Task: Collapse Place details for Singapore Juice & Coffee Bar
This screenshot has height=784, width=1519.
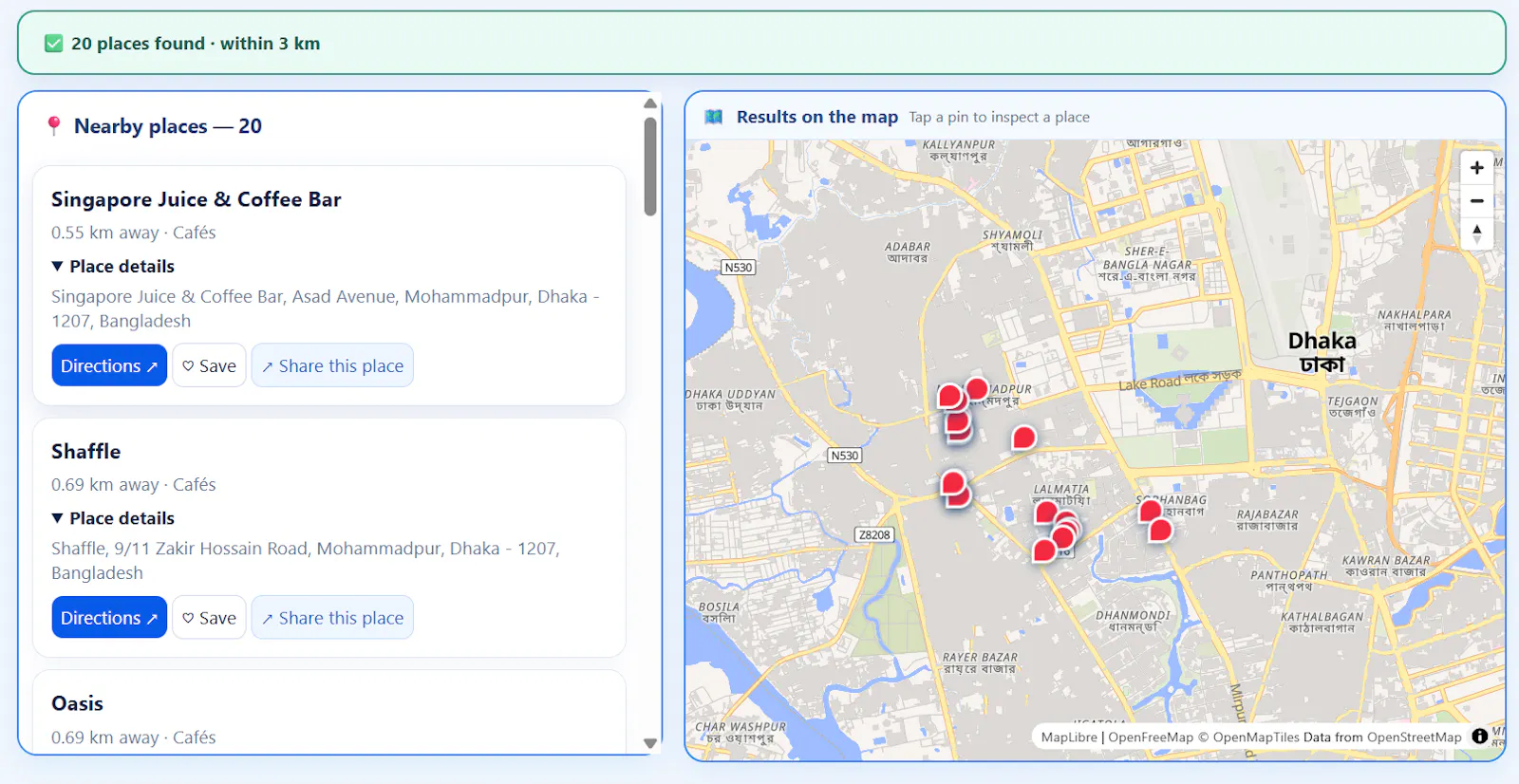Action: coord(113,267)
